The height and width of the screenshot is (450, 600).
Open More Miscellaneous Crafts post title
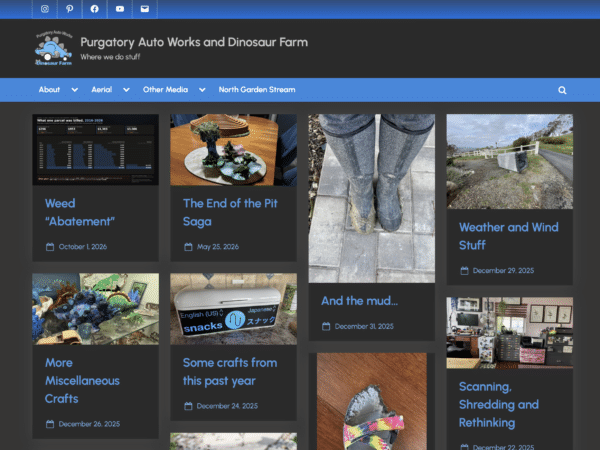pyautogui.click(x=82, y=381)
